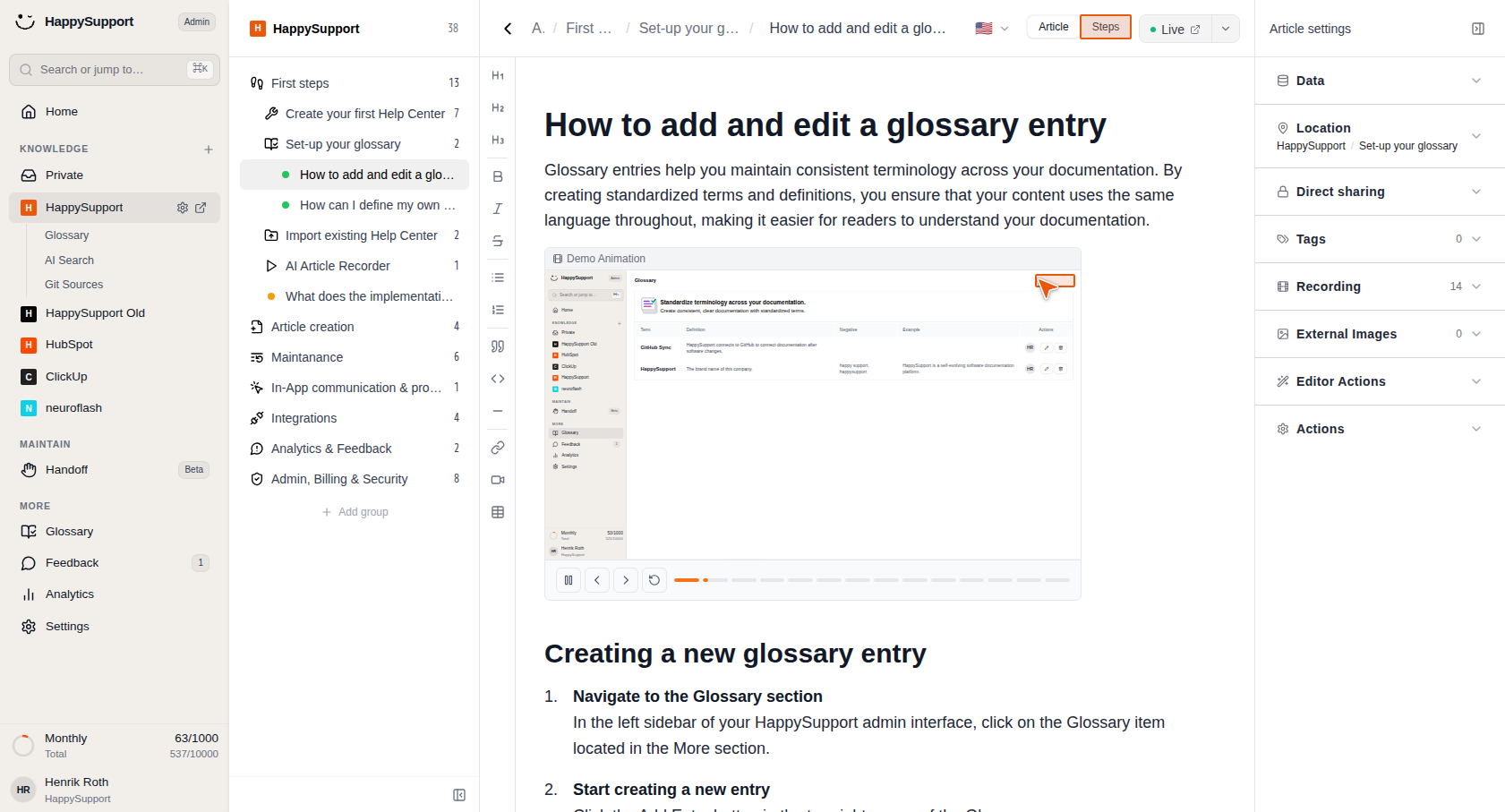Expand the Recording section
The image size is (1505, 812).
[1380, 286]
